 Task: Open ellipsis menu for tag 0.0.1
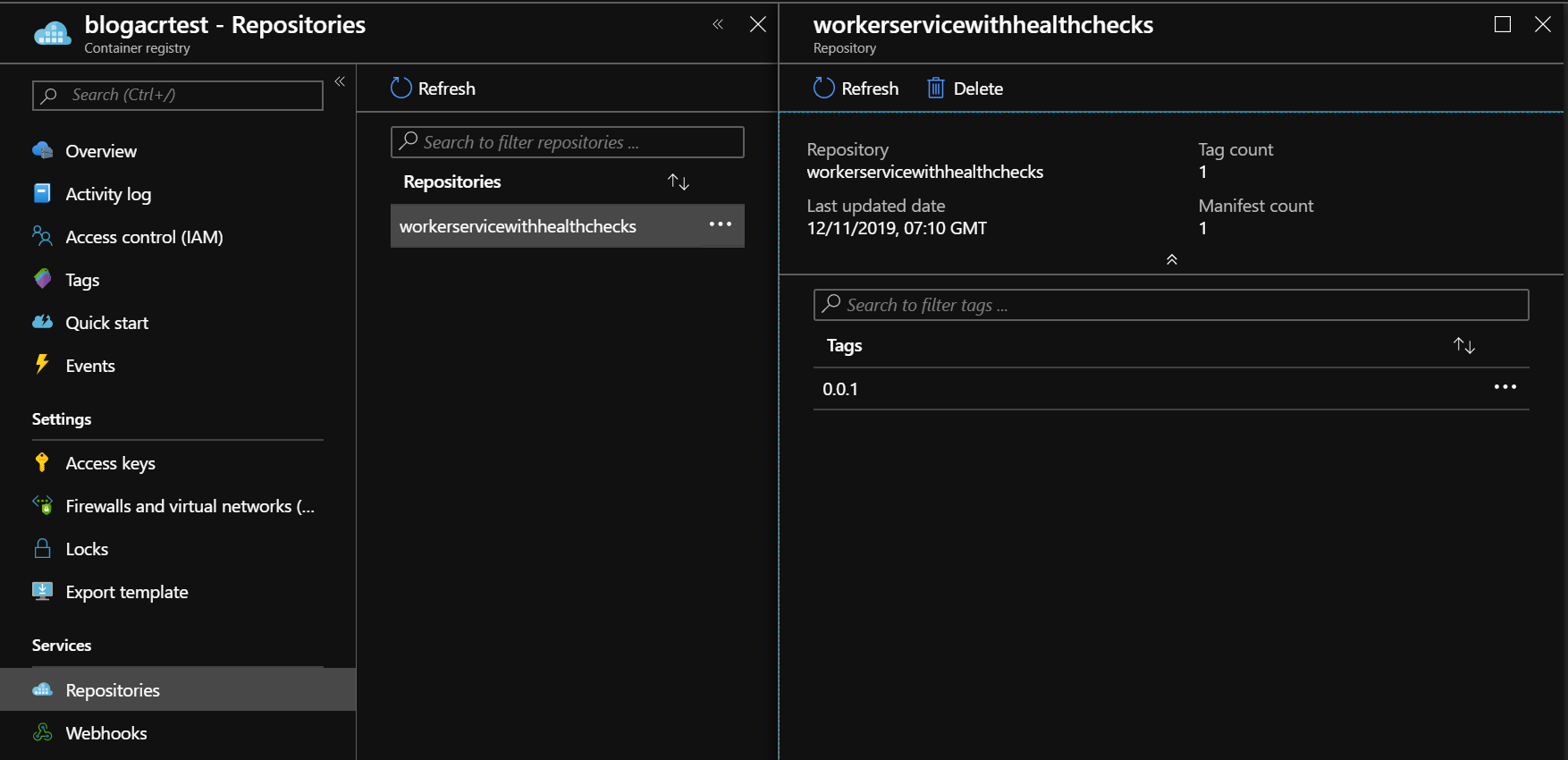[x=1505, y=387]
